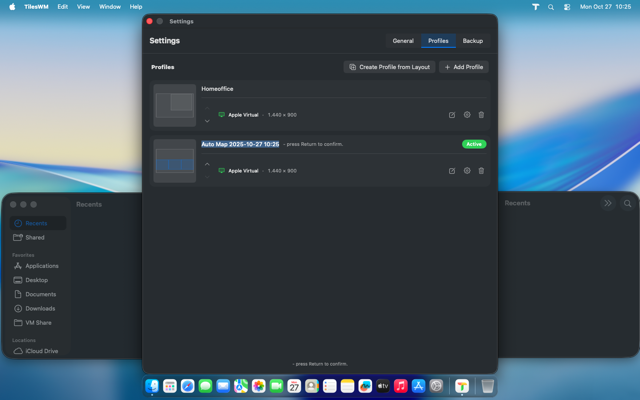Open Reminders from the Dock
This screenshot has width=640, height=400.
[x=330, y=386]
